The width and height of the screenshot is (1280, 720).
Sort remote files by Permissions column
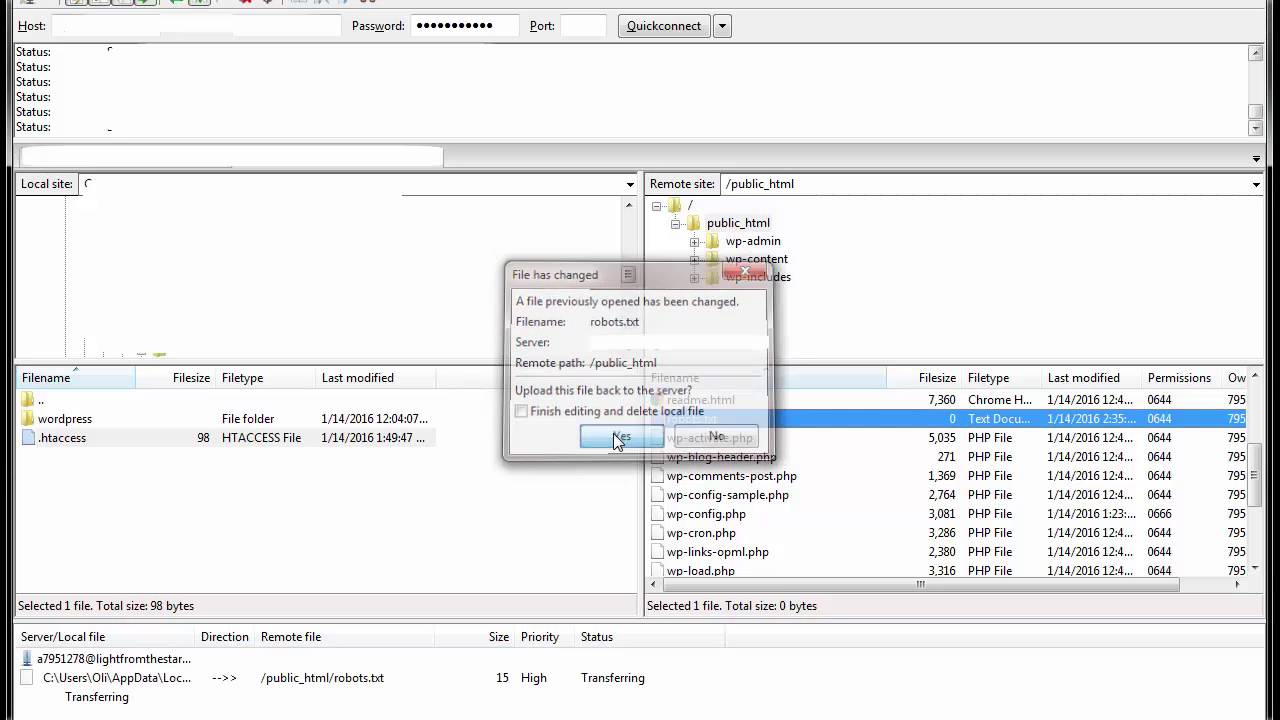[1182, 378]
